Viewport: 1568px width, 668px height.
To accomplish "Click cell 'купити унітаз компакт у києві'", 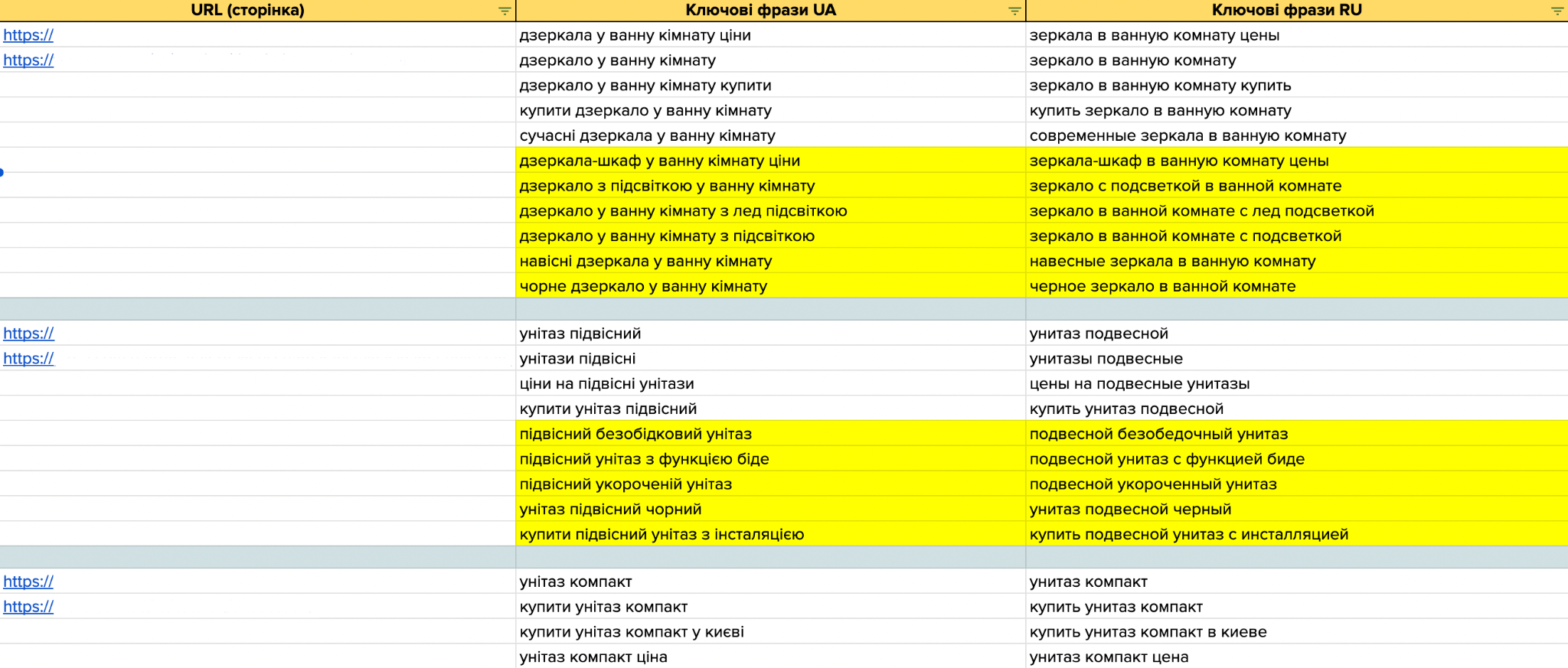I will tap(632, 632).
